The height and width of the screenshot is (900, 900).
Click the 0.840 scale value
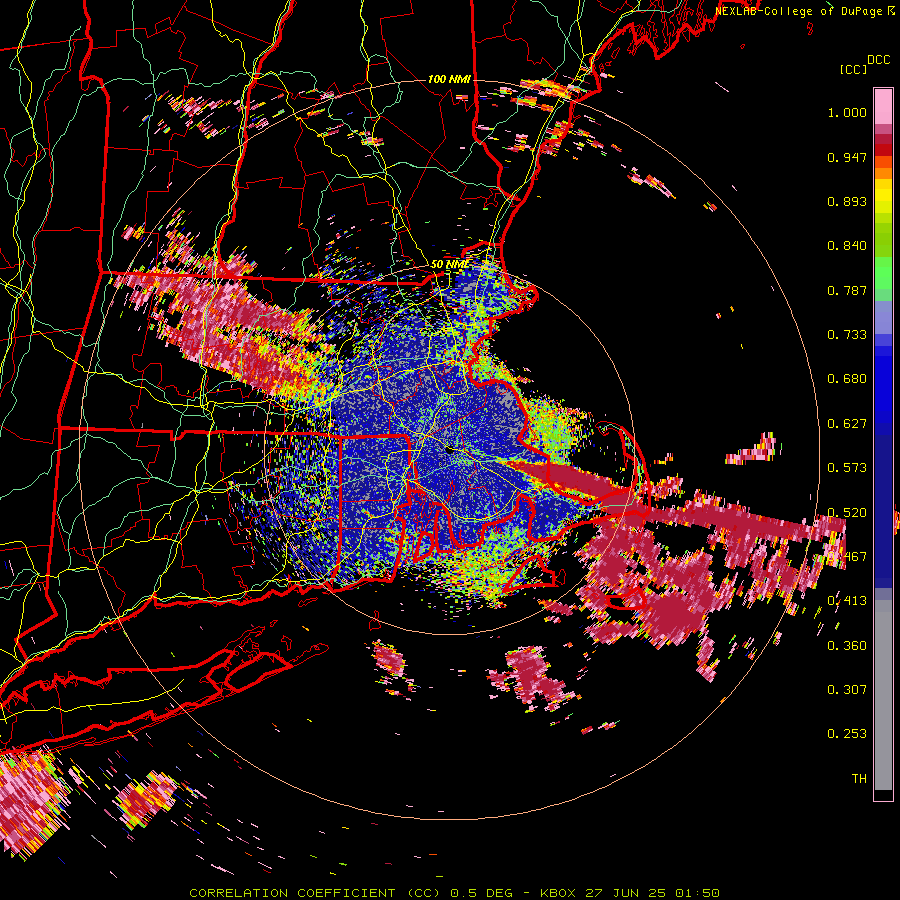tap(847, 246)
